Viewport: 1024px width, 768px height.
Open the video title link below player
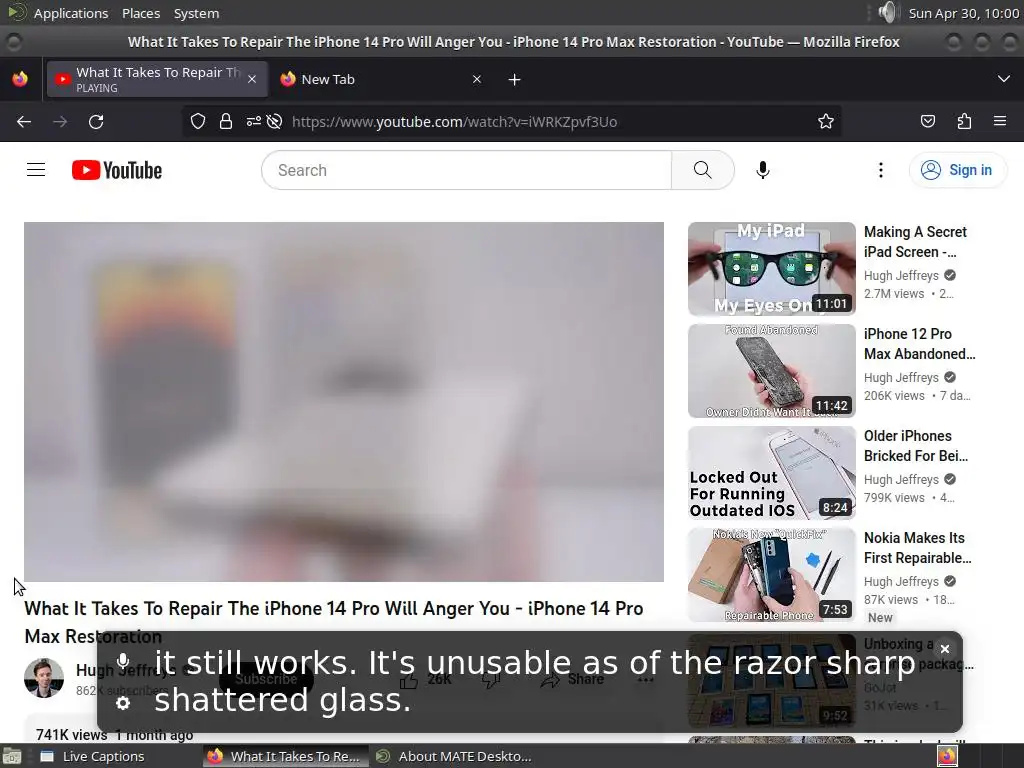334,622
